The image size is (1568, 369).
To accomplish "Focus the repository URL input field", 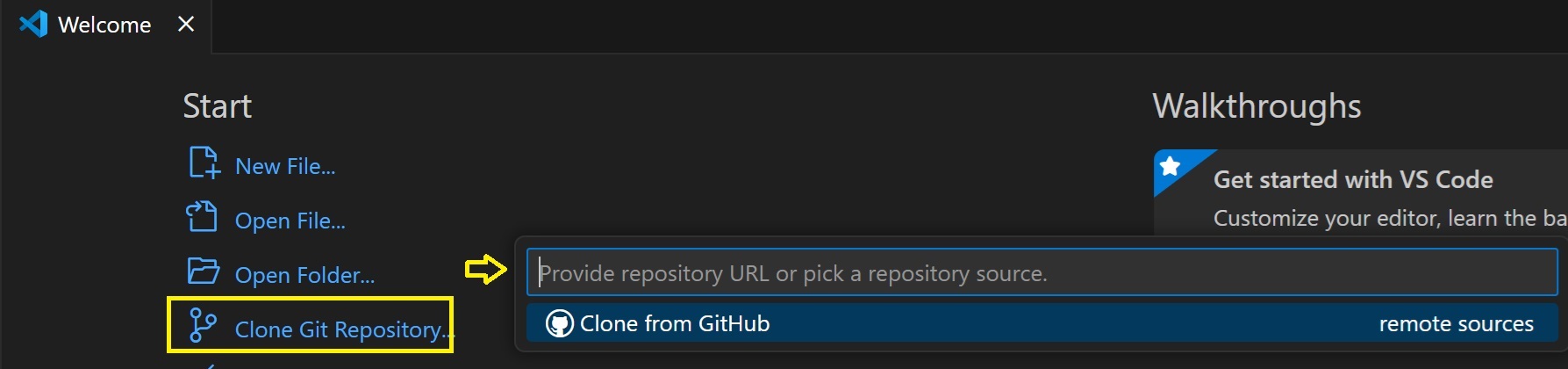I will pyautogui.click(x=1041, y=272).
